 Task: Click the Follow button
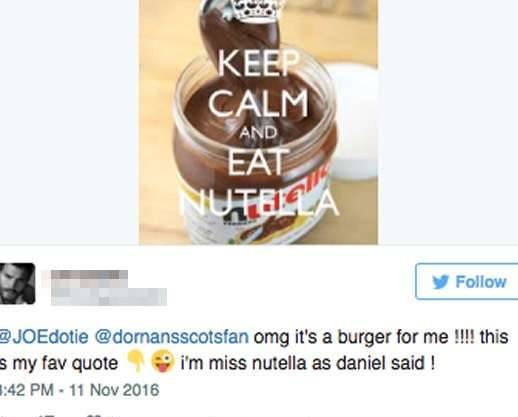[467, 282]
